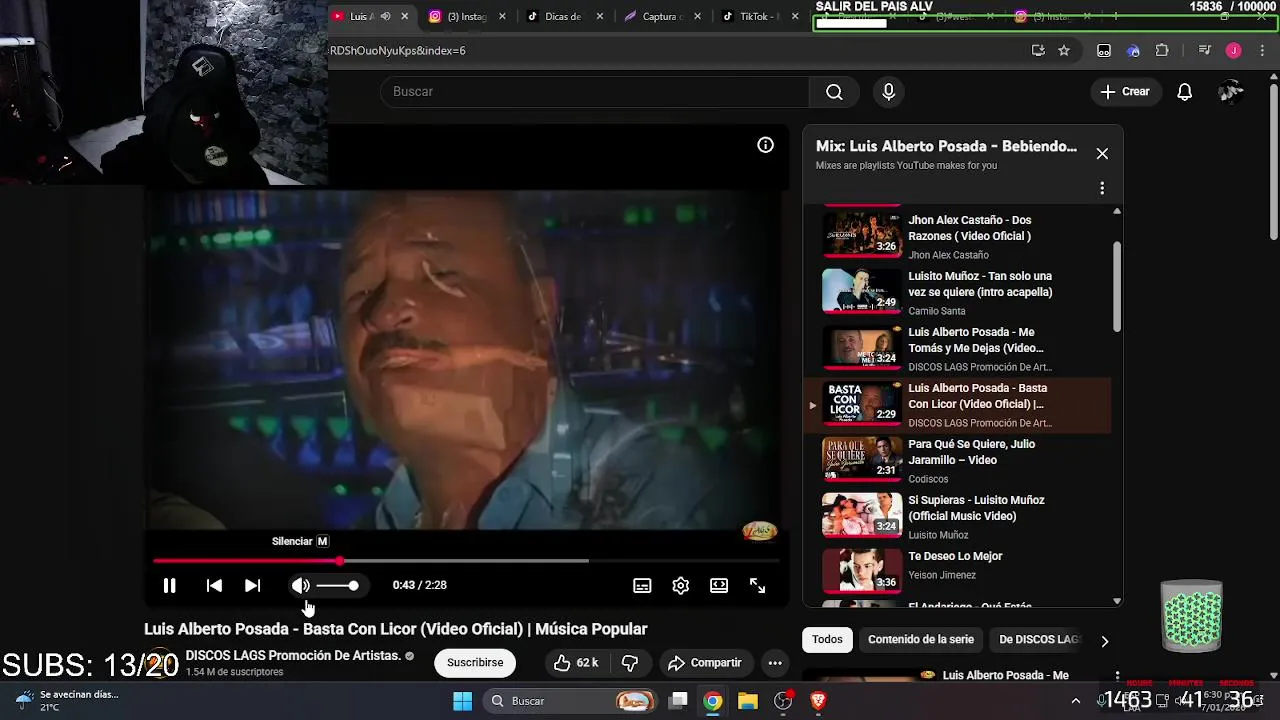Dislike the video with thumbs-down
Viewport: 1280px width, 720px height.
630,663
